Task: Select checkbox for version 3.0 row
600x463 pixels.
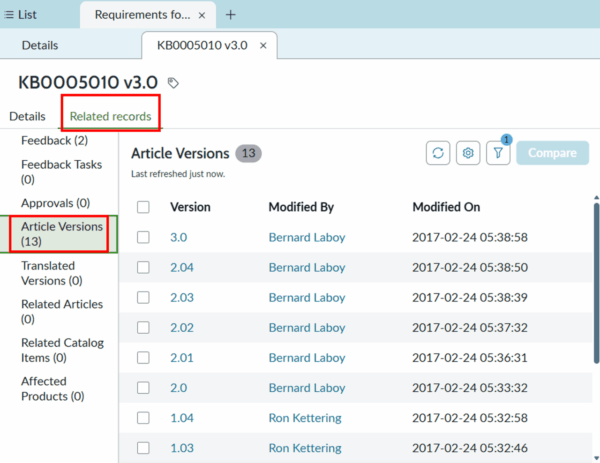Action: pos(143,237)
